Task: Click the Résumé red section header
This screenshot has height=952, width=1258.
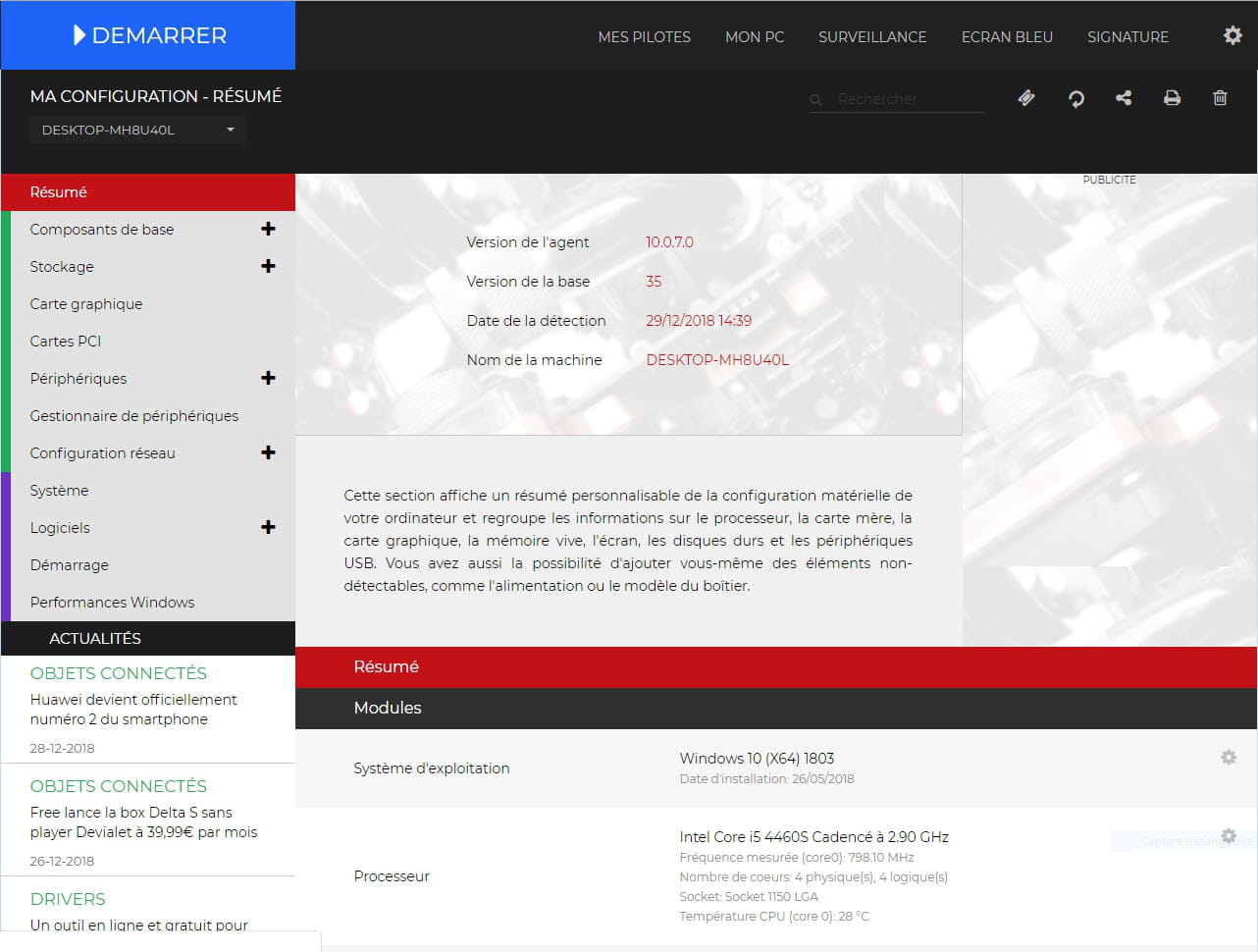Action: [x=776, y=667]
